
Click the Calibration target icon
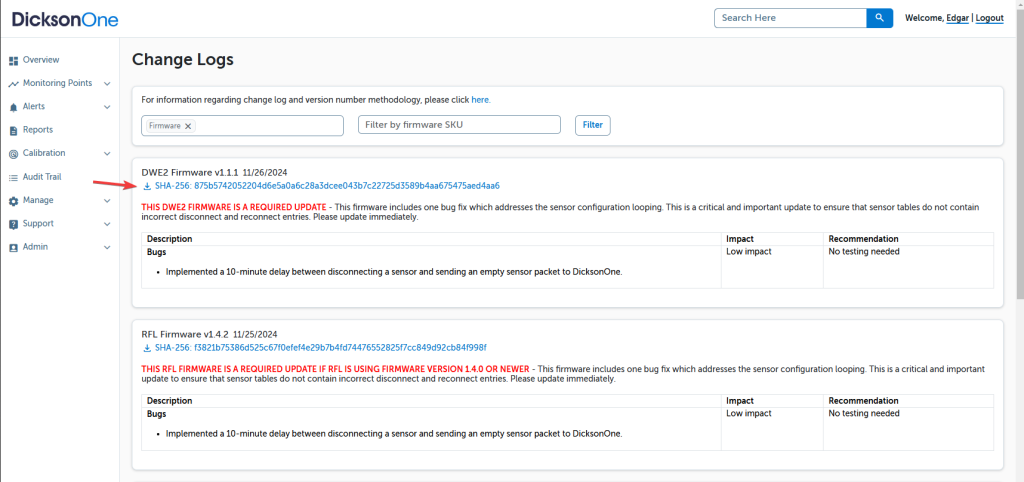pos(14,154)
